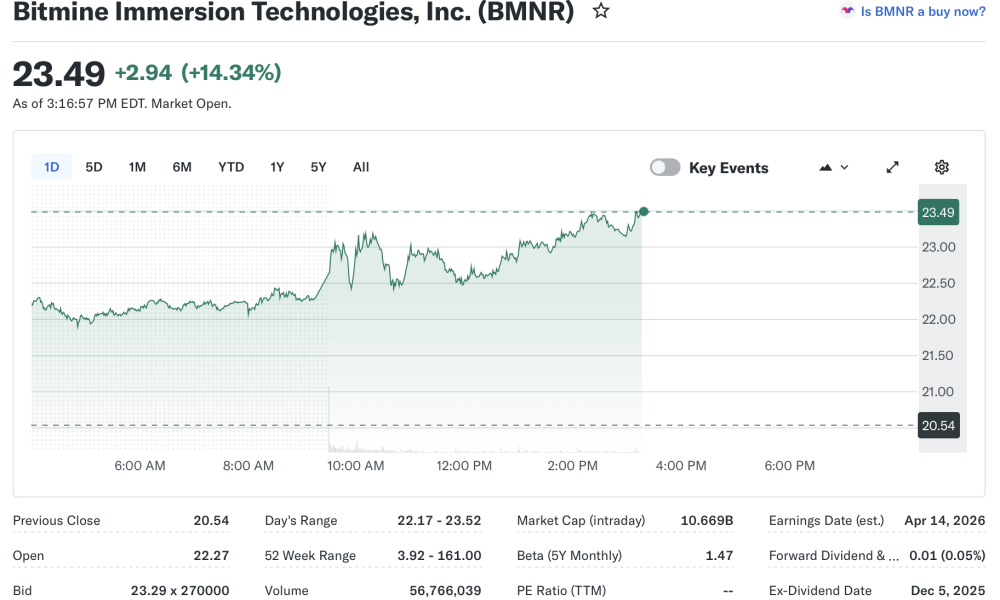Image resolution: width=1000 pixels, height=600 pixels.
Task: Select the 1D time range
Action: tap(51, 167)
